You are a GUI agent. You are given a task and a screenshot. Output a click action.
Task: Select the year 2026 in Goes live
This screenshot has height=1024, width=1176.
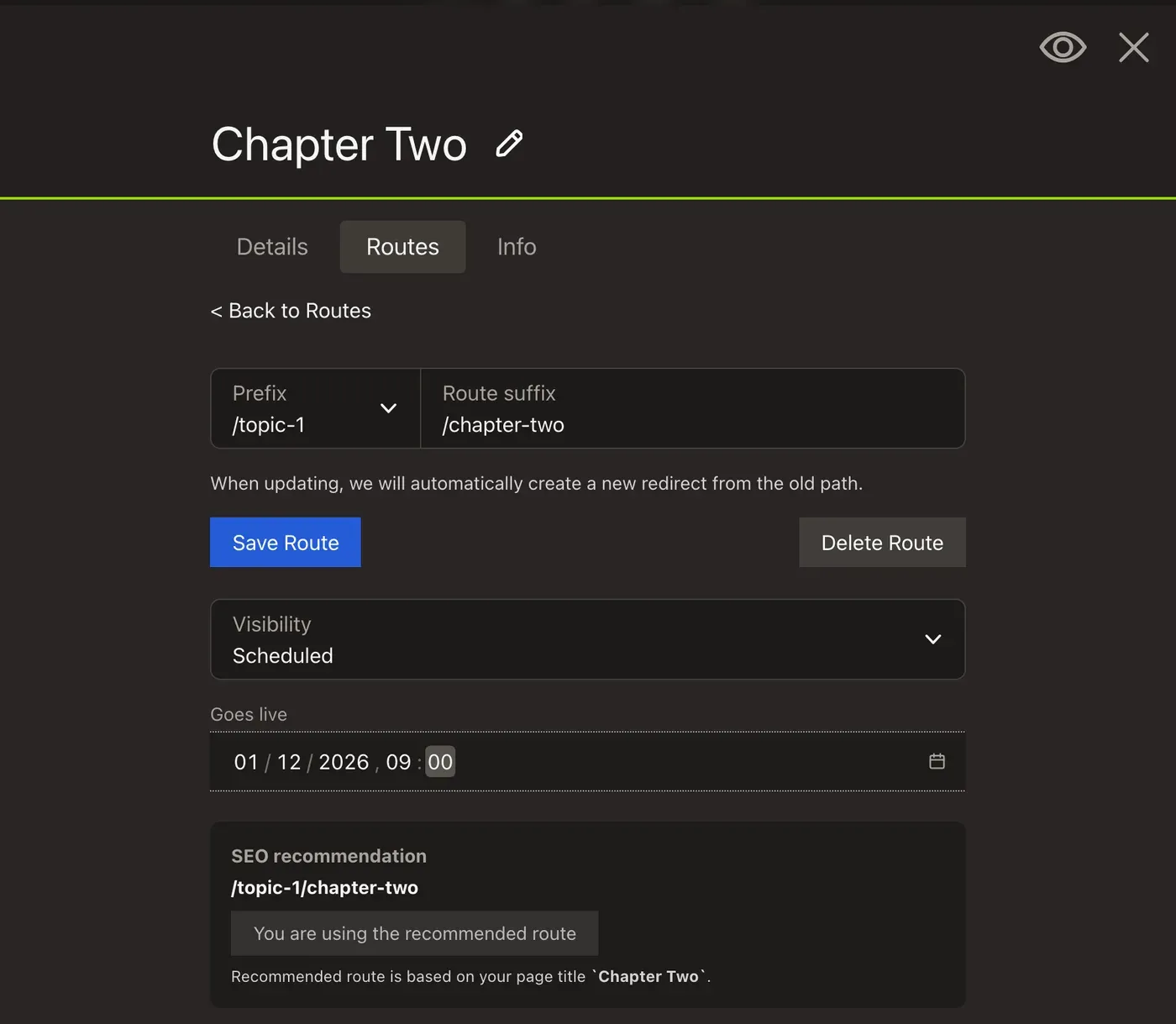(344, 762)
